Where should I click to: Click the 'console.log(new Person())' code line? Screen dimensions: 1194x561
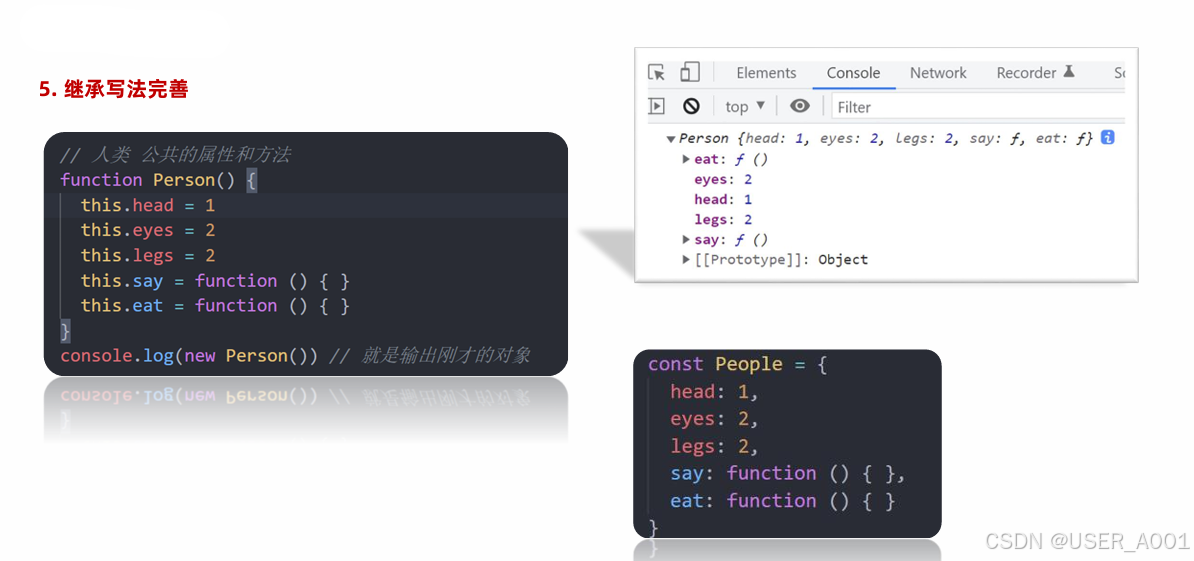[x=189, y=355]
